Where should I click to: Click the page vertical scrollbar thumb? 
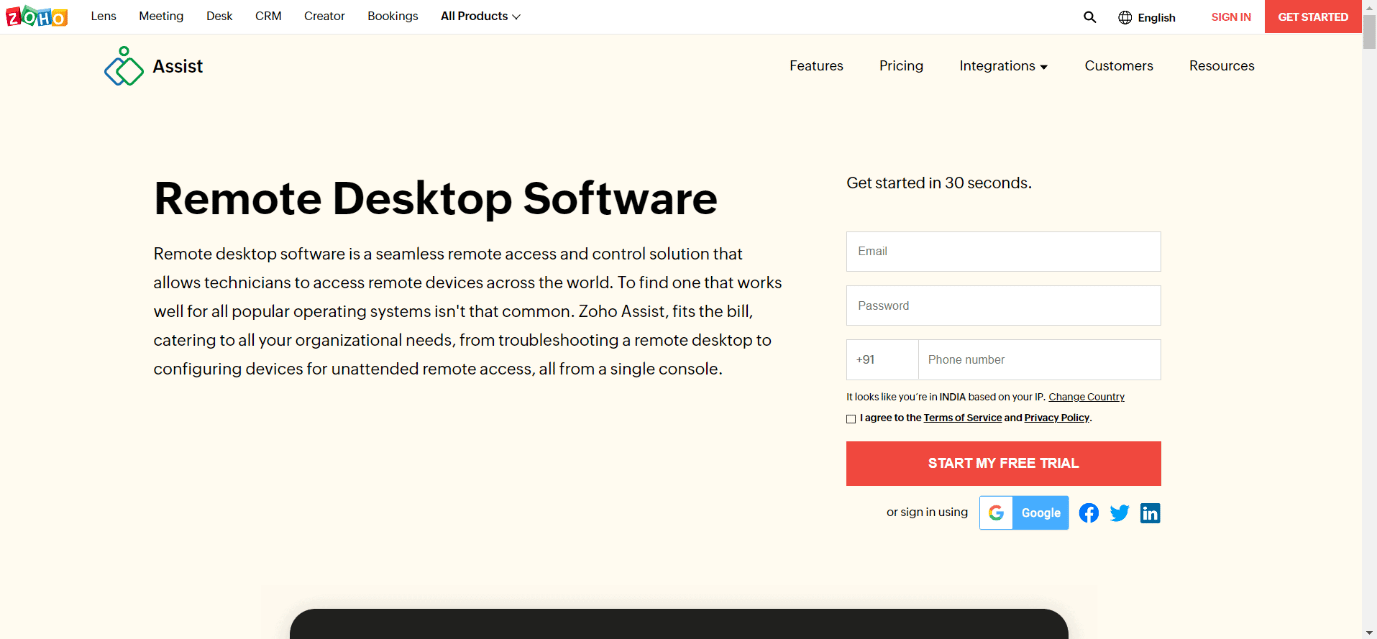1369,30
